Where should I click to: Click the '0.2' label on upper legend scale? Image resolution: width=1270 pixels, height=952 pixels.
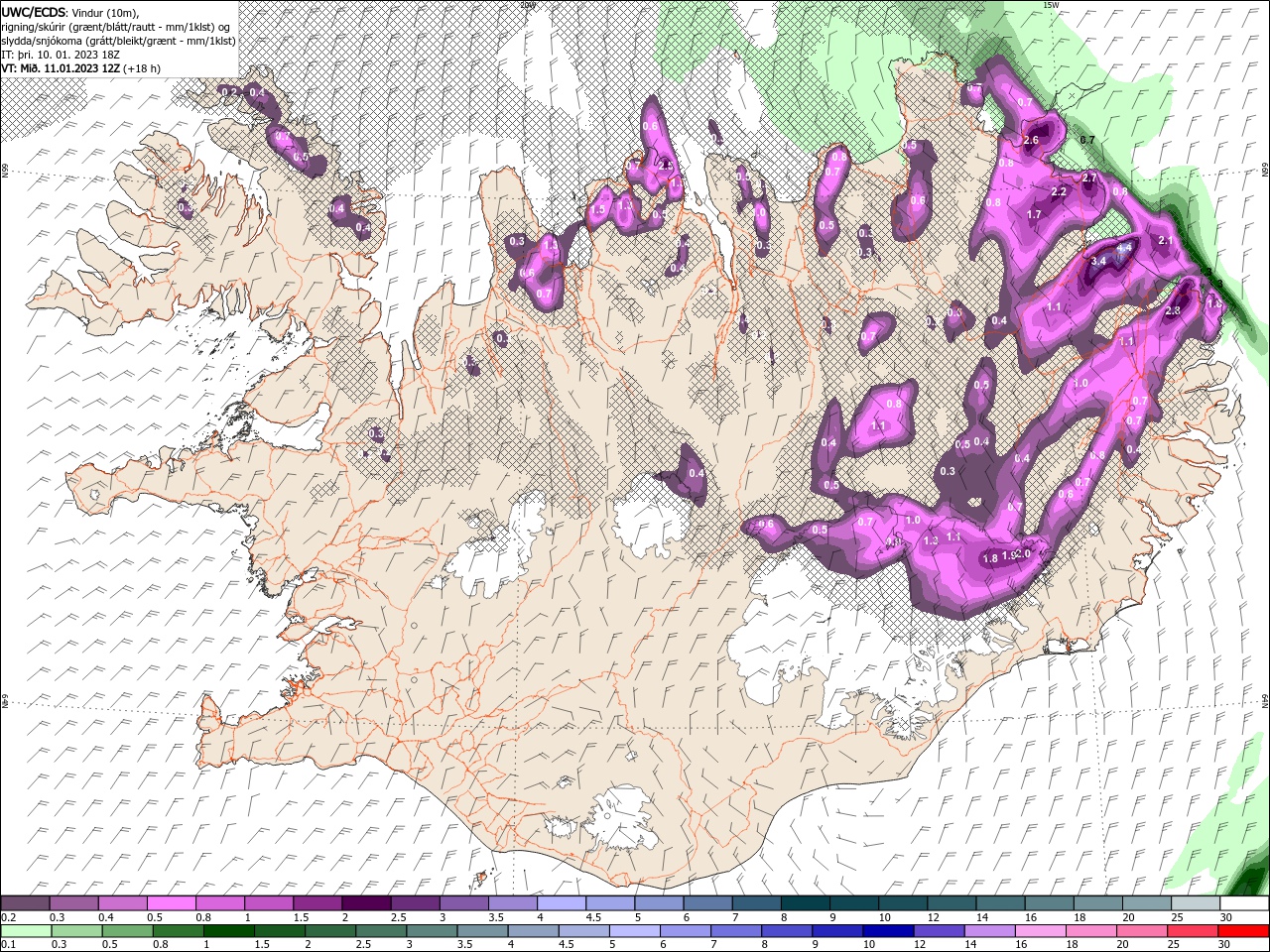8,917
